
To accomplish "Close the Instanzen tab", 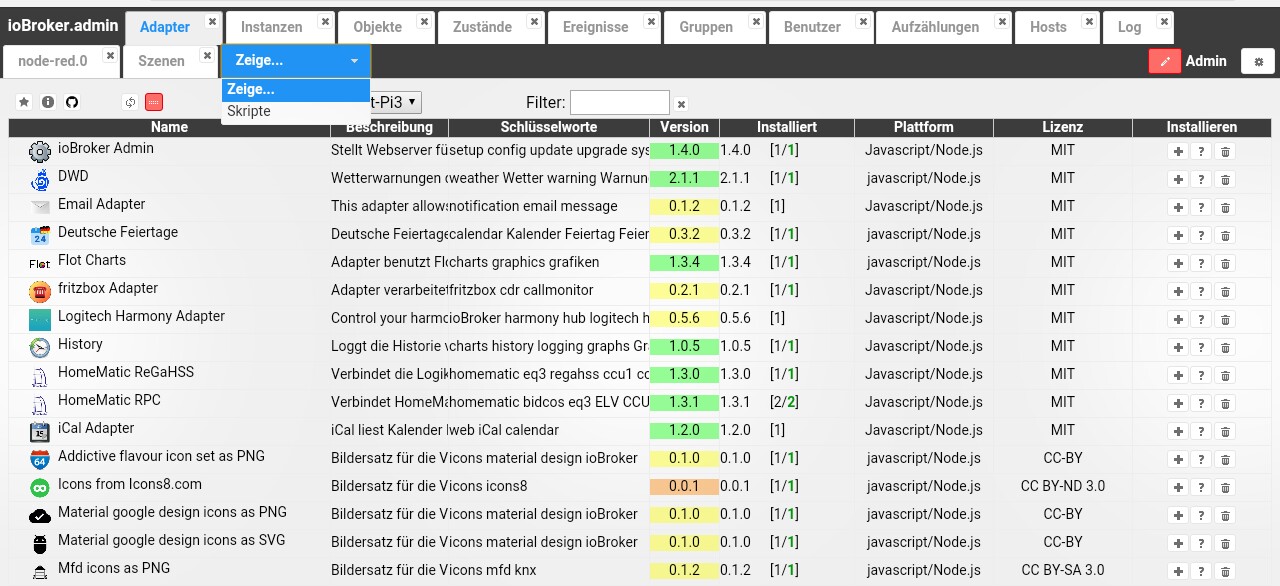I will coord(325,21).
